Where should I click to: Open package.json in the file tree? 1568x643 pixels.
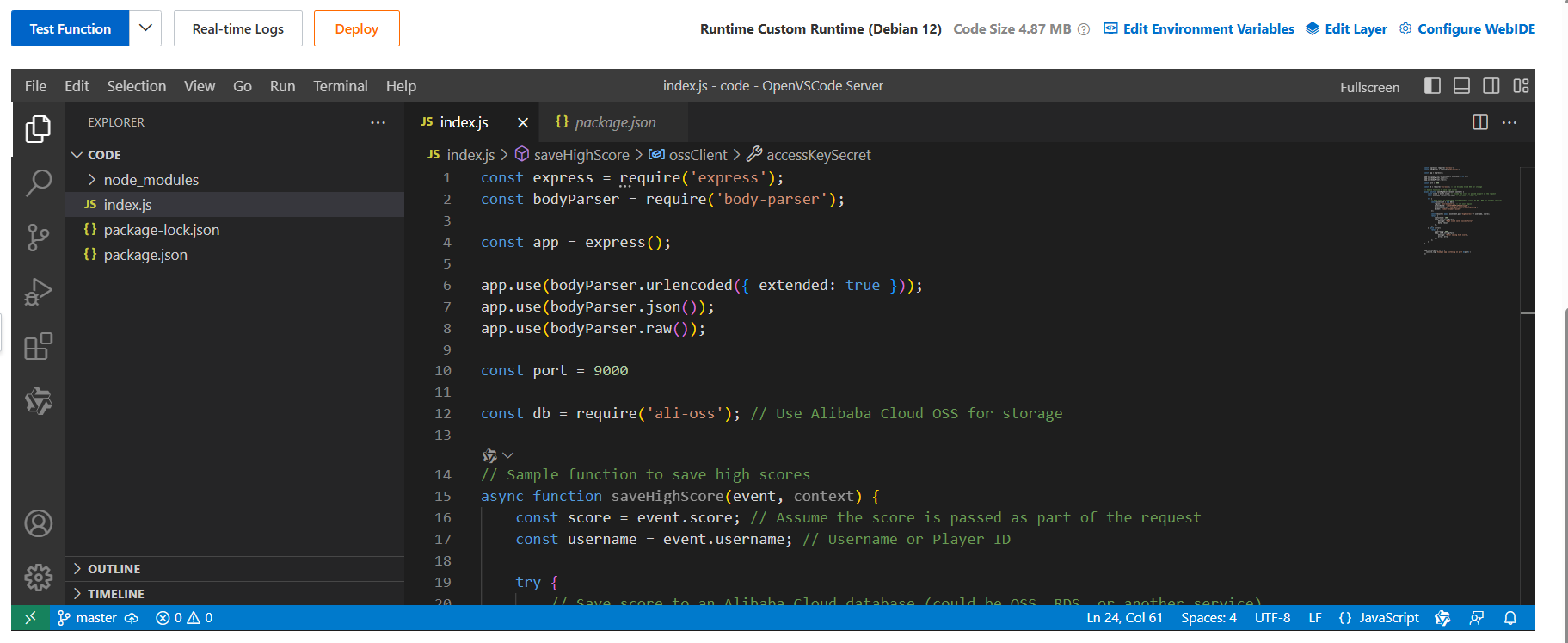click(x=235, y=255)
